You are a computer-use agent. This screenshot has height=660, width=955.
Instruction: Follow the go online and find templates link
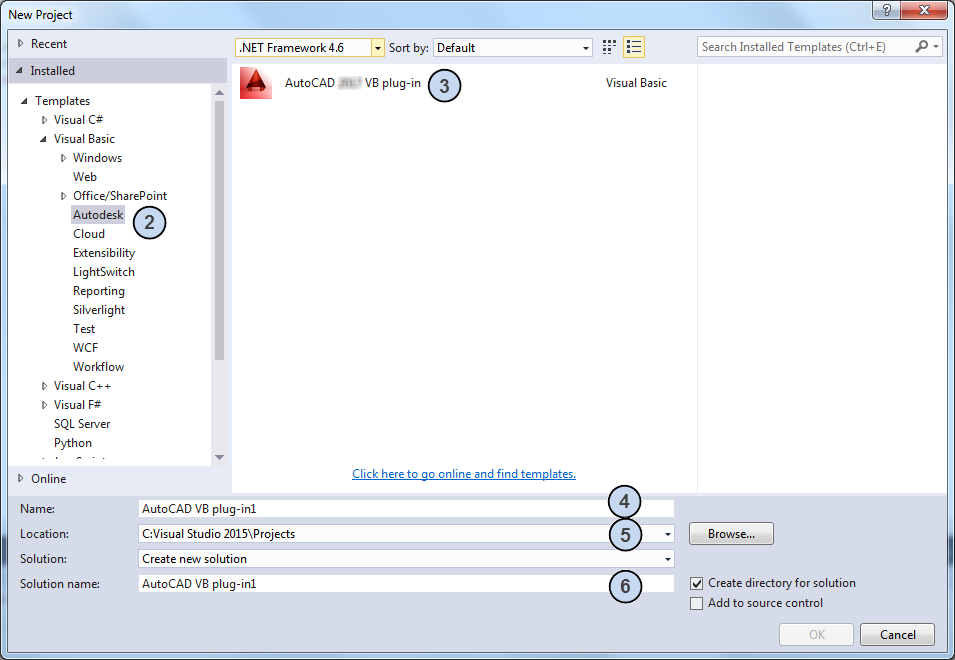click(x=464, y=474)
